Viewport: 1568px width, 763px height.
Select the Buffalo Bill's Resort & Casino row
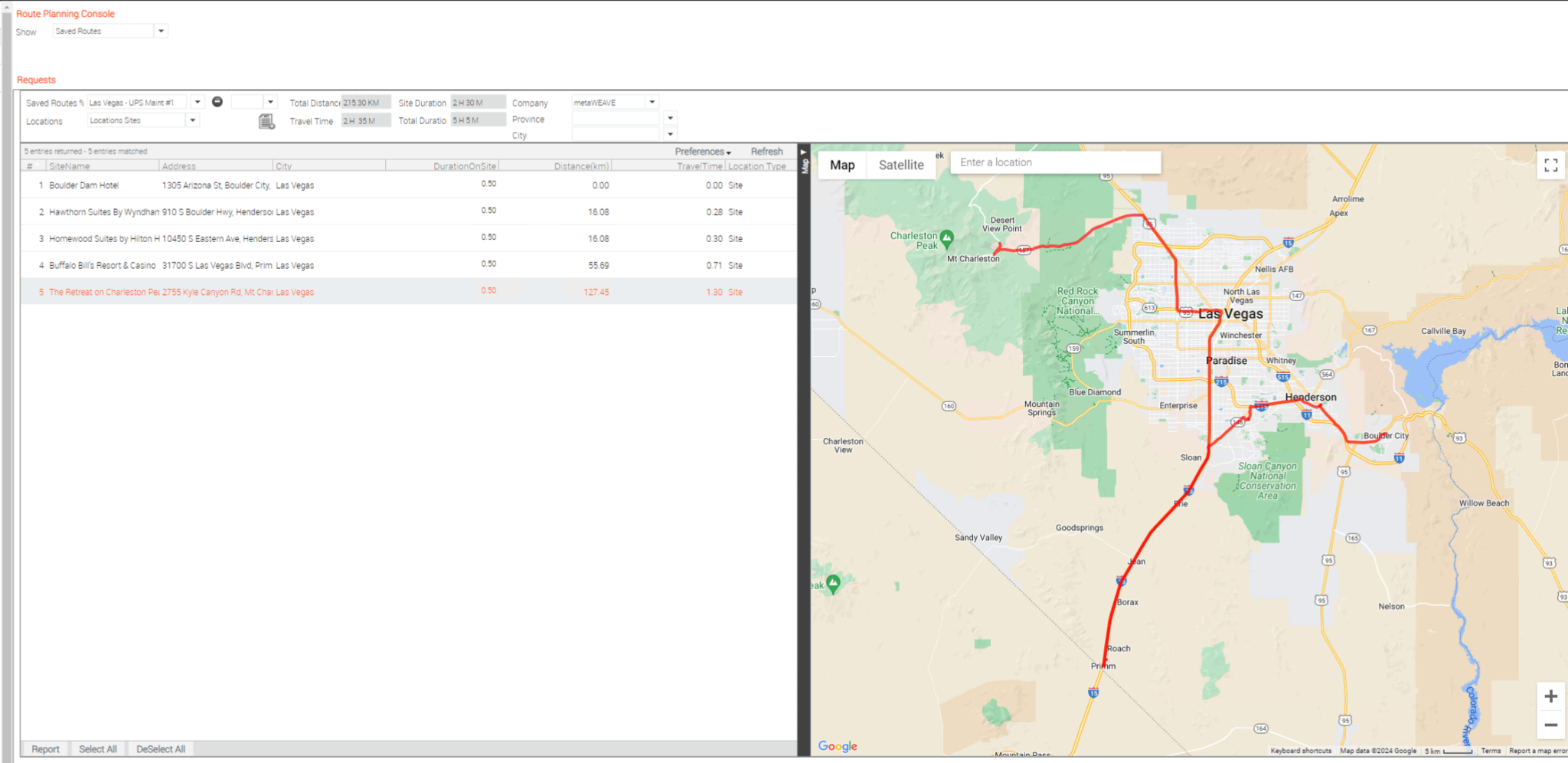tap(408, 265)
